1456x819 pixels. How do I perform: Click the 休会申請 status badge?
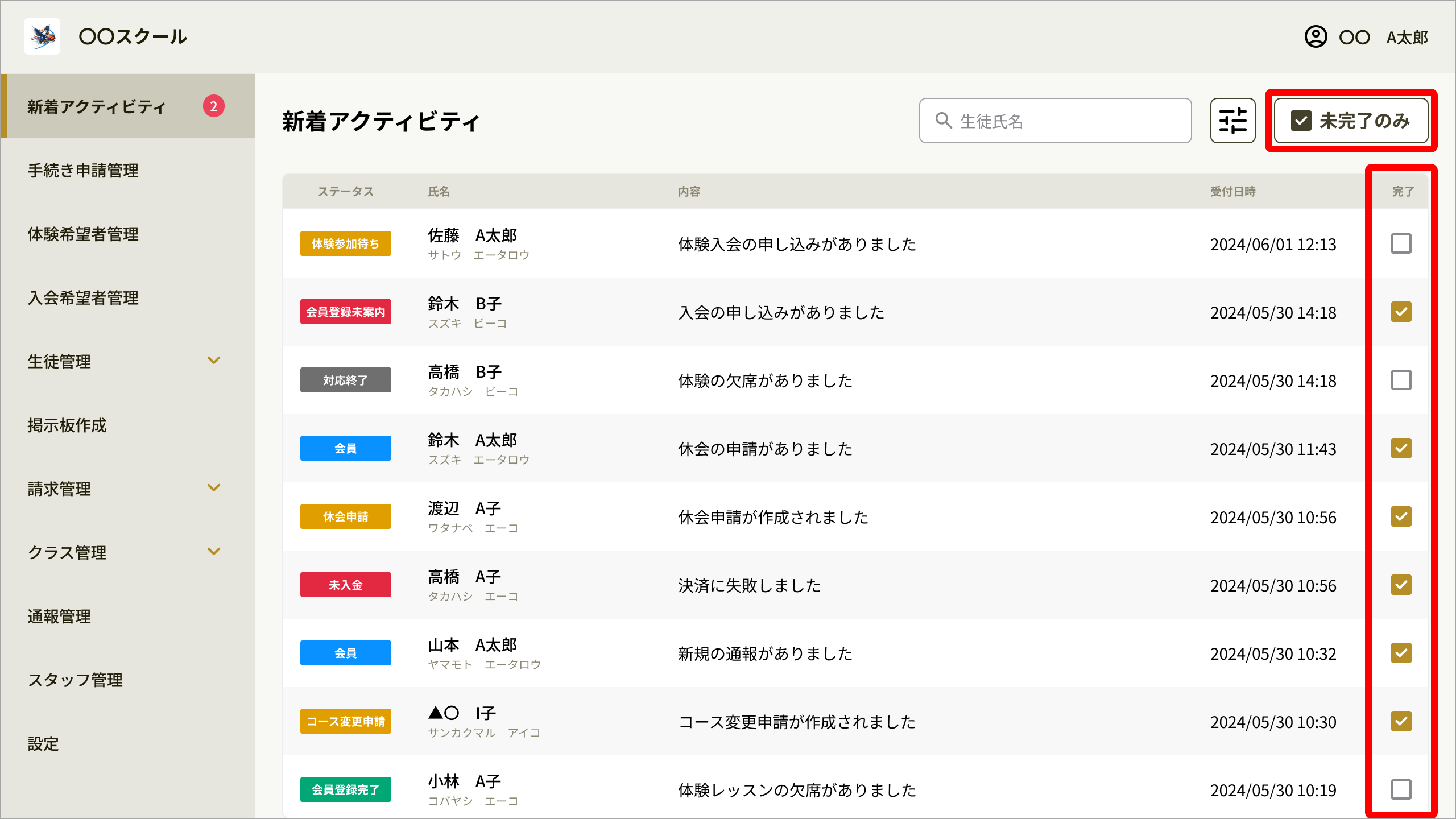(345, 516)
